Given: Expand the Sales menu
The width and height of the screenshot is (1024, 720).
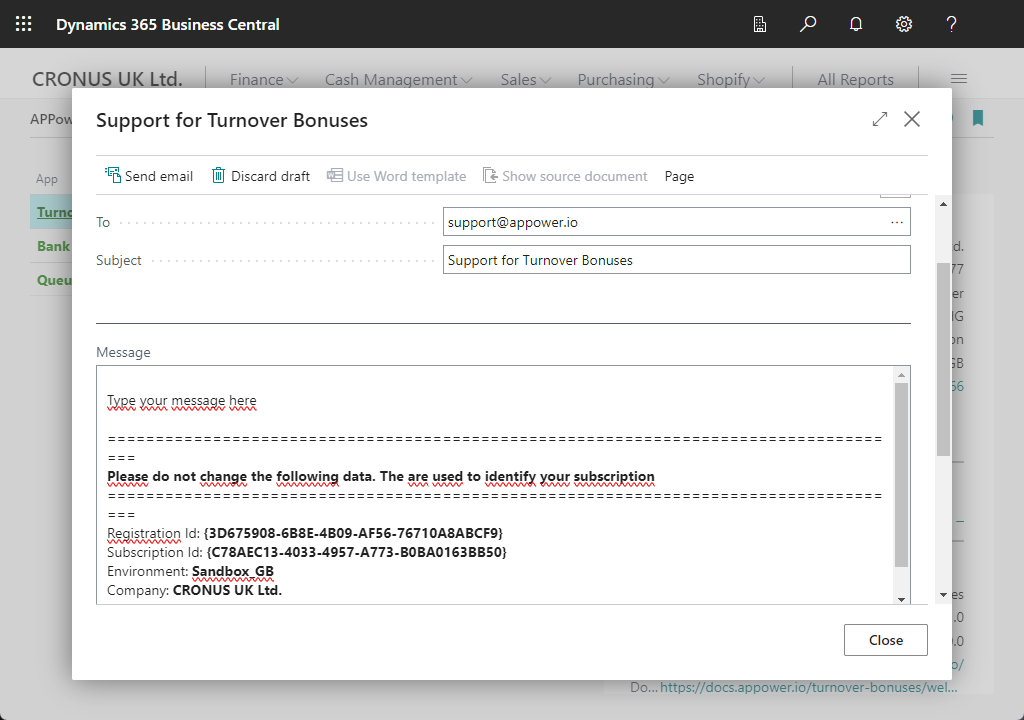Looking at the screenshot, I should coord(526,80).
